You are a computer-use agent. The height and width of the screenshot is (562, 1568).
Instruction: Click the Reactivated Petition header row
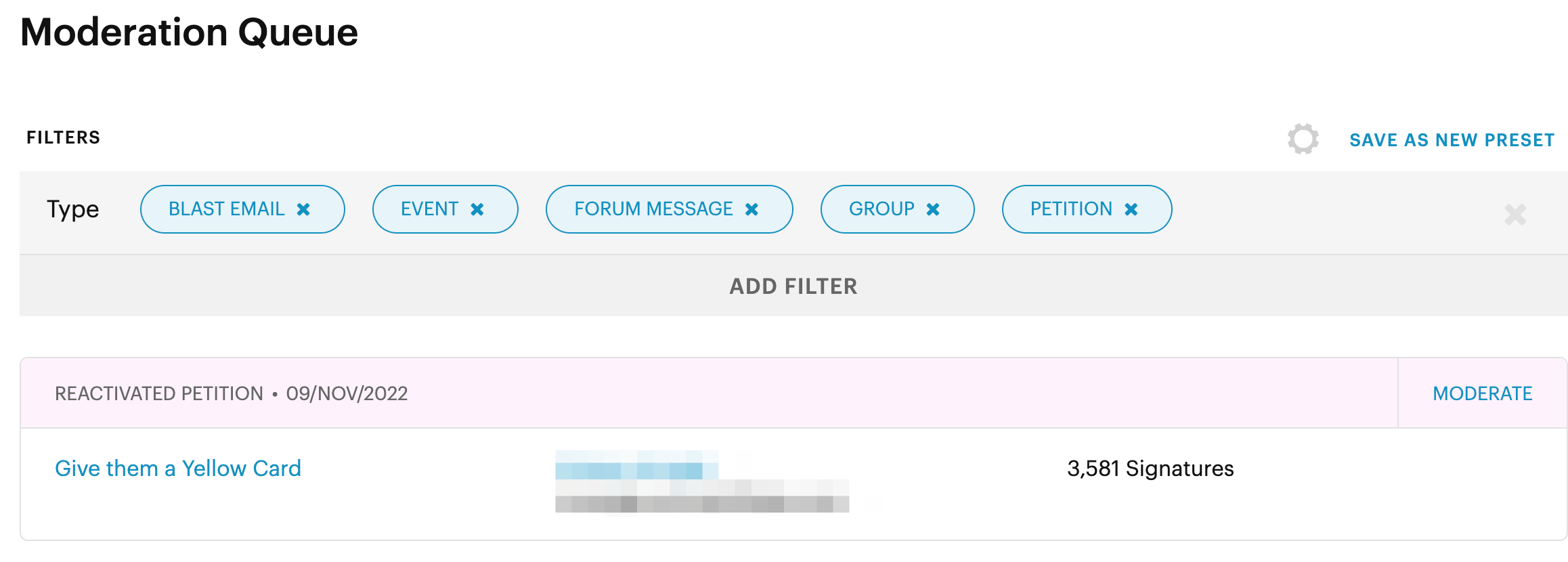709,393
